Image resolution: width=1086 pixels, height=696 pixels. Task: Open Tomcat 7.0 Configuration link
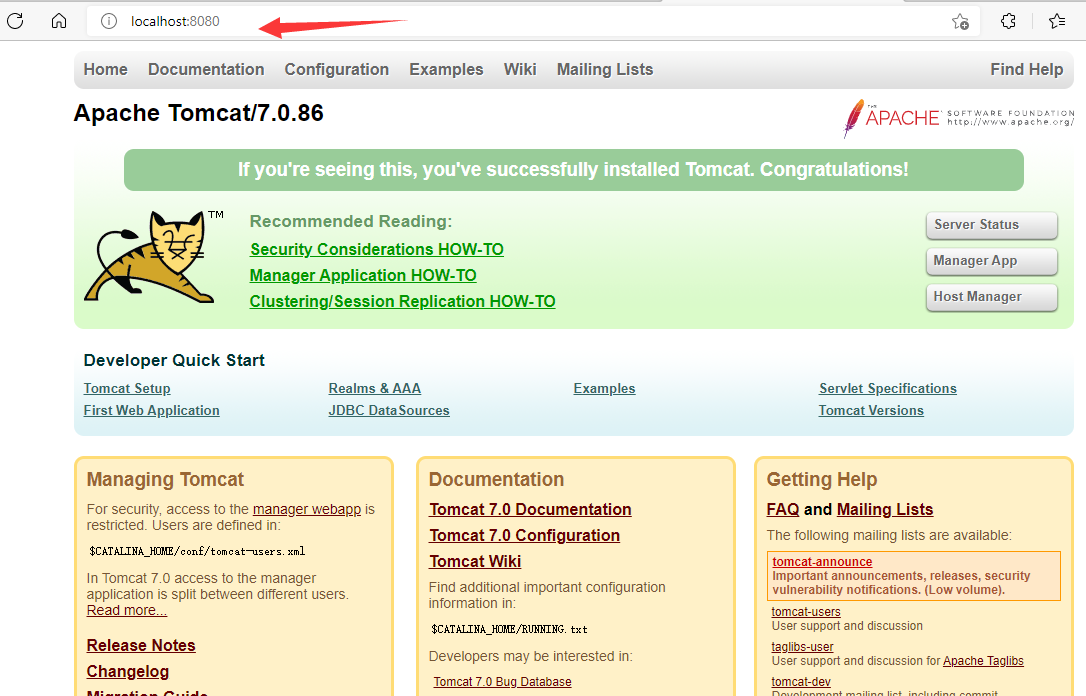pyautogui.click(x=524, y=535)
